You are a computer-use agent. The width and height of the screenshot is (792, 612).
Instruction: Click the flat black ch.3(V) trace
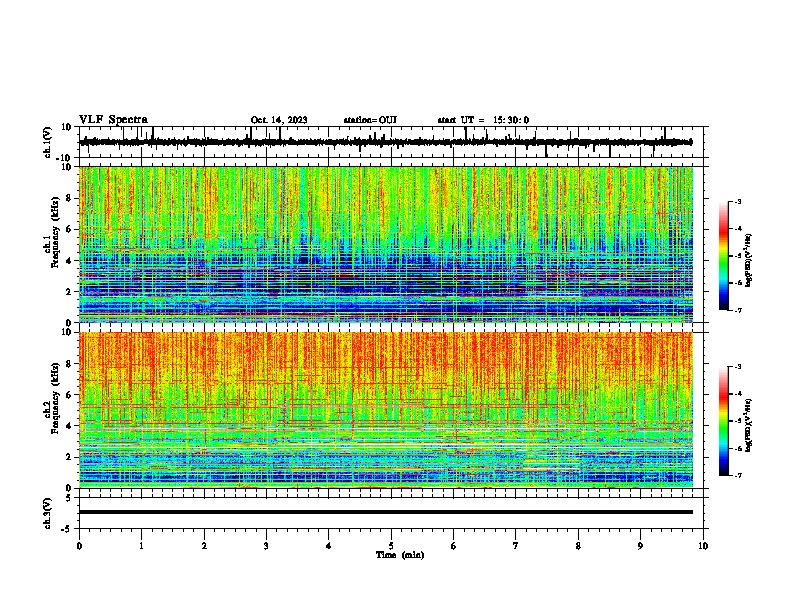click(386, 512)
